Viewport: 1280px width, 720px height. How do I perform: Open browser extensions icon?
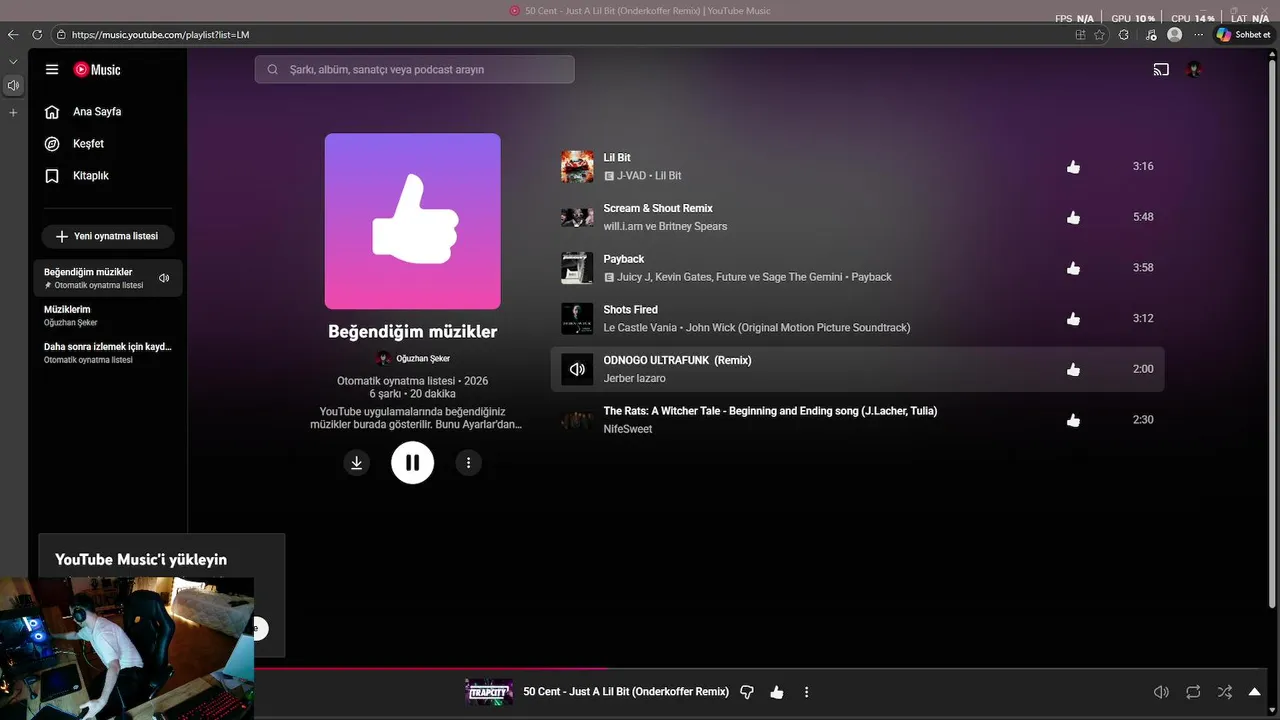[1124, 35]
